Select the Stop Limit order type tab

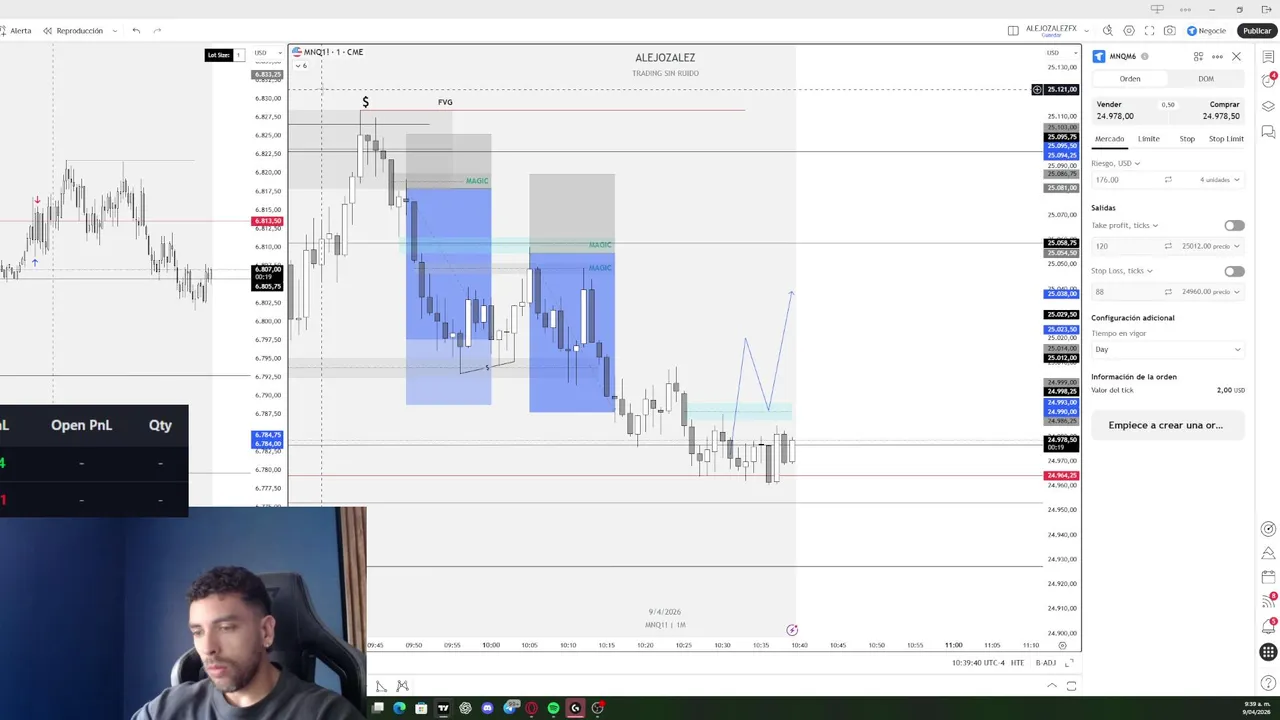(x=1226, y=139)
